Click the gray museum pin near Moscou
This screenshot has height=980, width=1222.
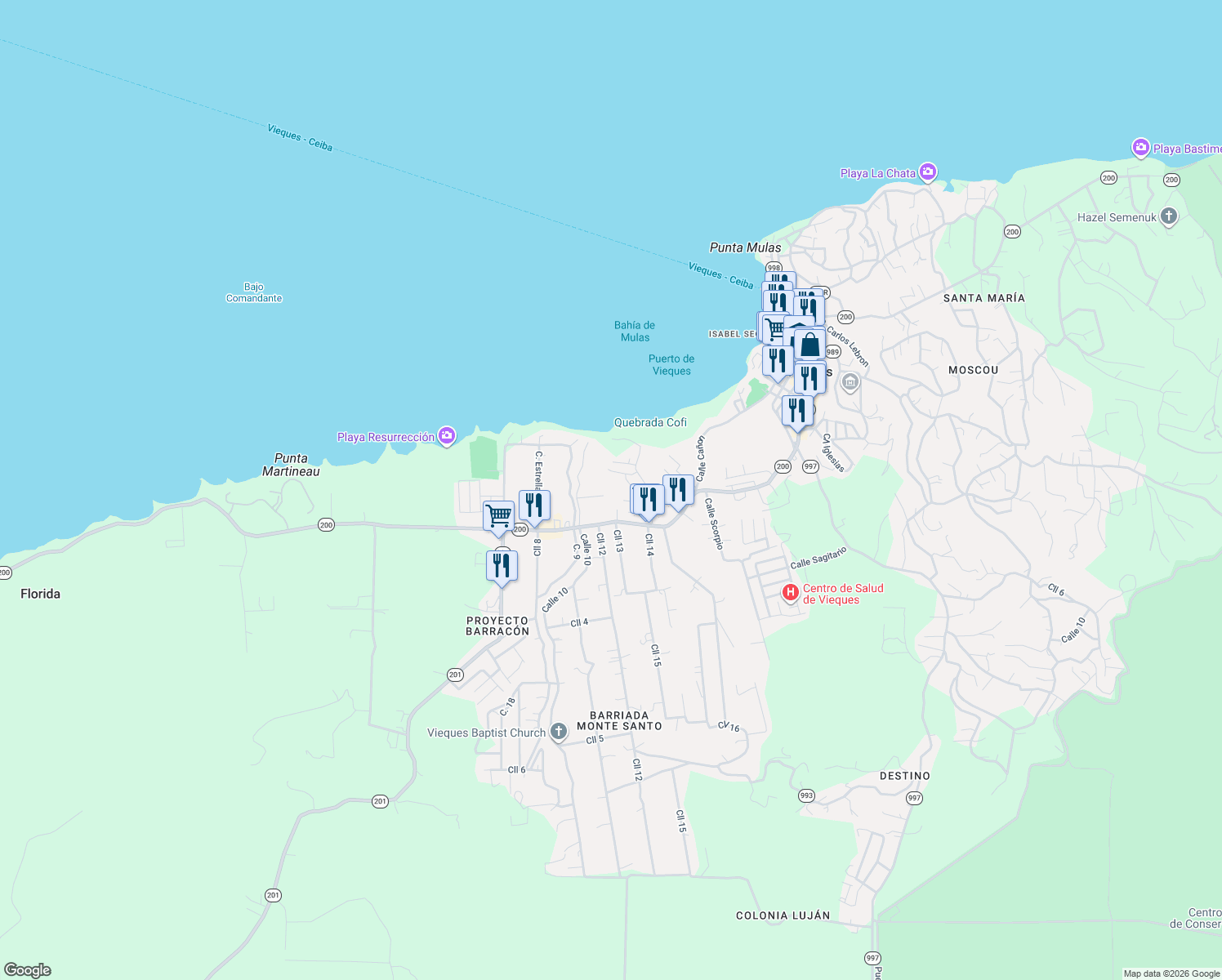(850, 382)
